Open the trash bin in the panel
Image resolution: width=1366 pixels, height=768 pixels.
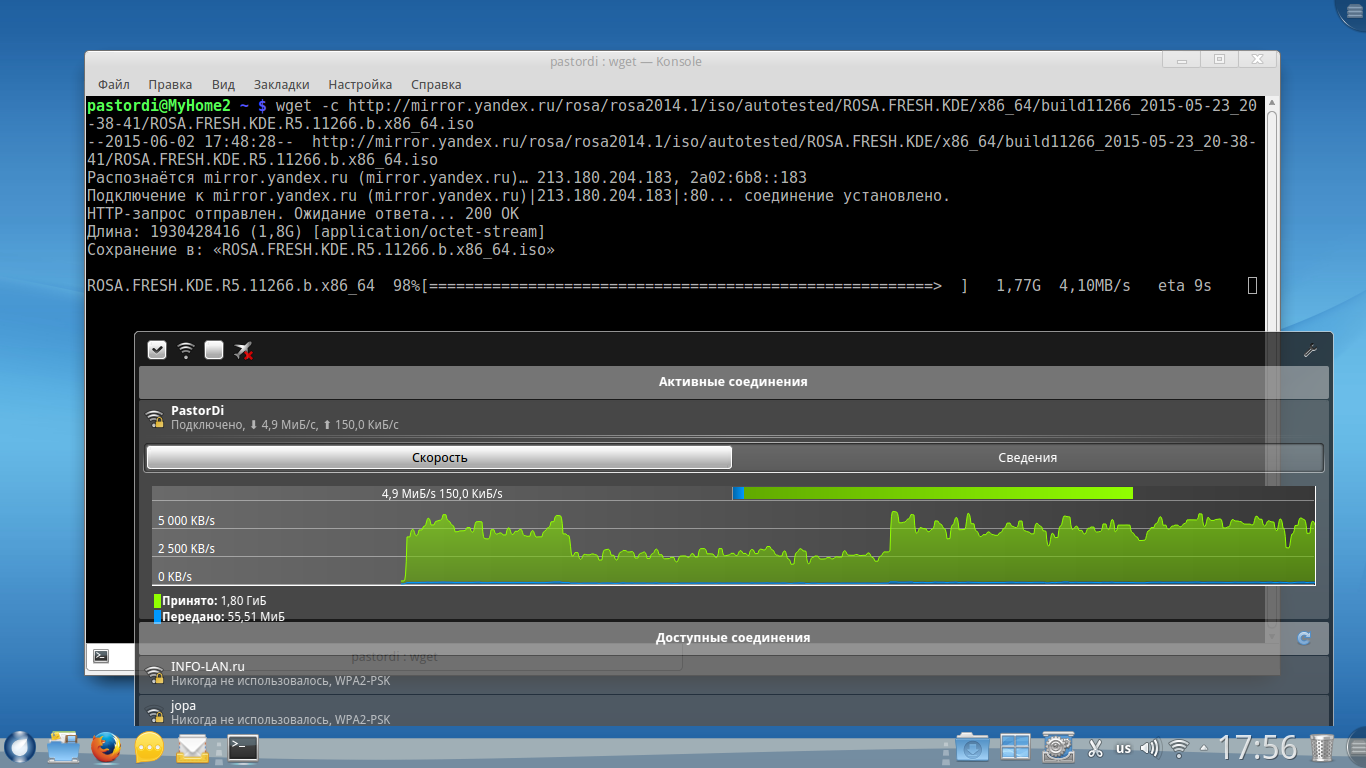(x=1322, y=747)
